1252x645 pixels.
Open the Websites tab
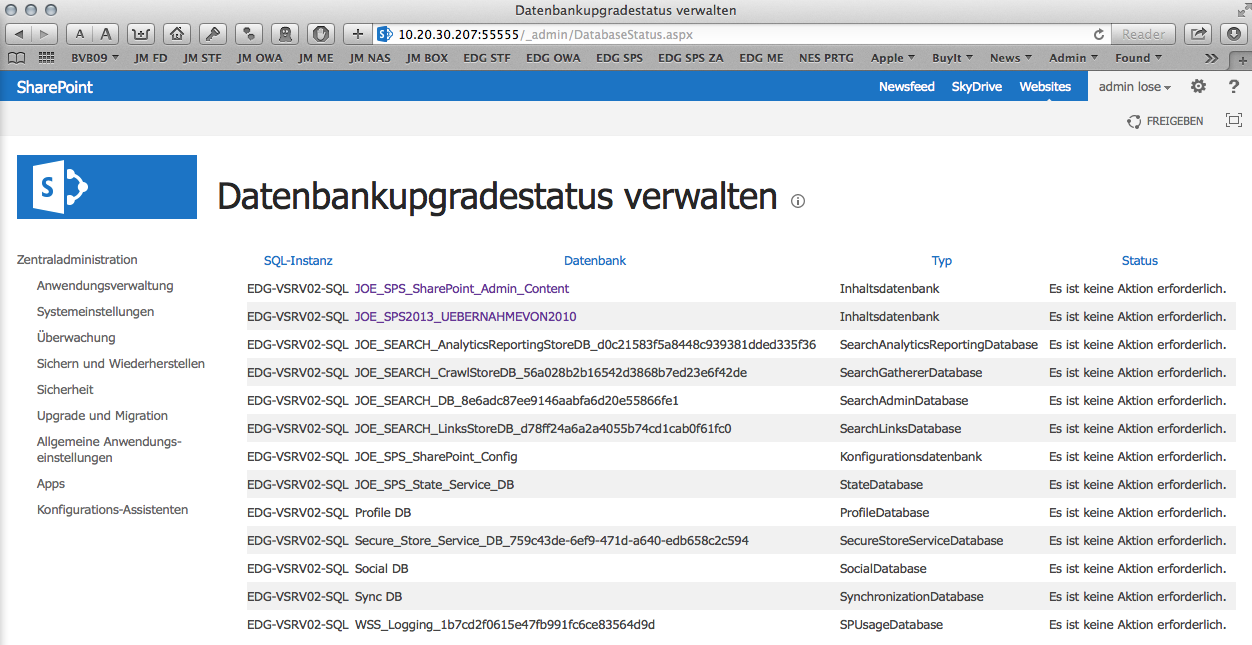pyautogui.click(x=1045, y=87)
